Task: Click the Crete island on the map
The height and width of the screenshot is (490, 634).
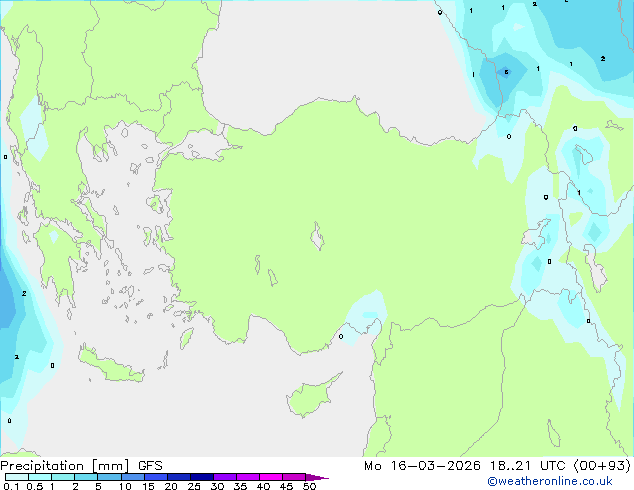Action: pos(111,365)
